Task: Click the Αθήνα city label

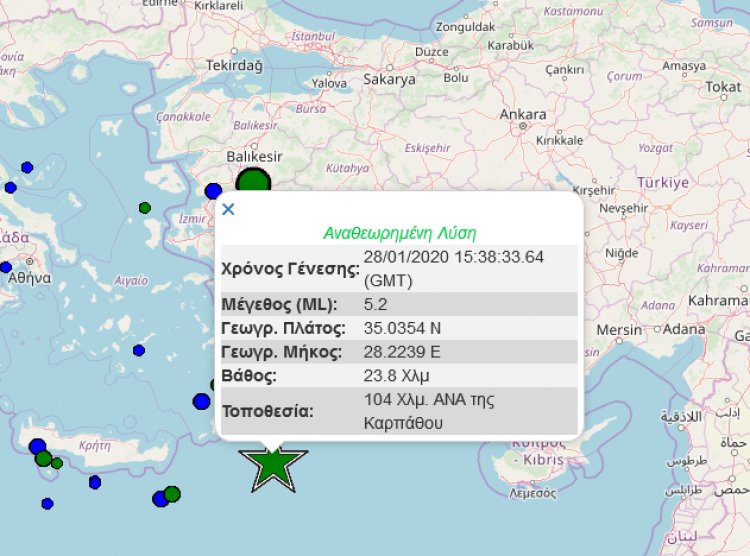Action: tap(29, 278)
